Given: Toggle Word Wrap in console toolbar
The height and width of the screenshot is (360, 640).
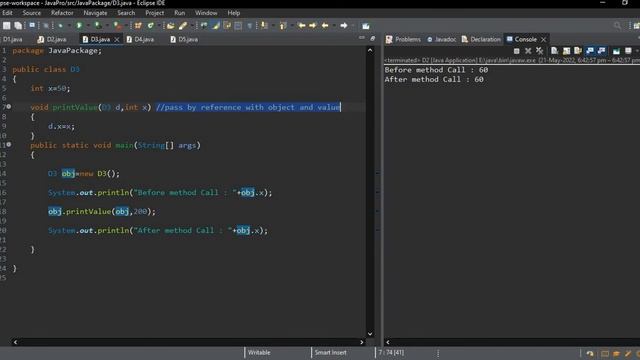Looking at the screenshot, I should tap(578, 51).
